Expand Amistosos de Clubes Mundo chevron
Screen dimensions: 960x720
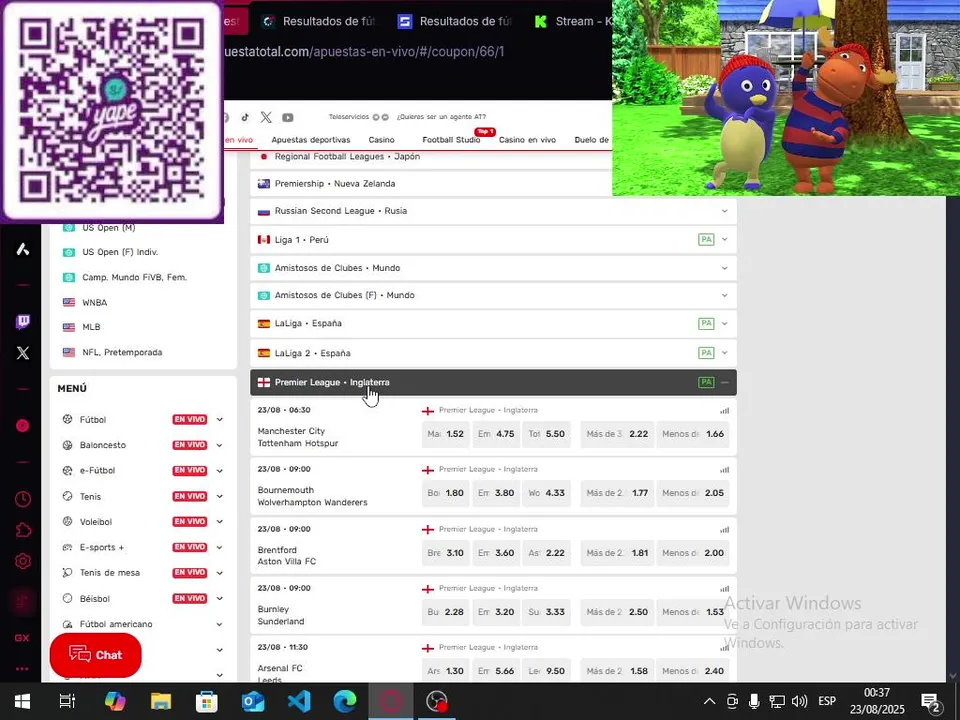pos(724,268)
